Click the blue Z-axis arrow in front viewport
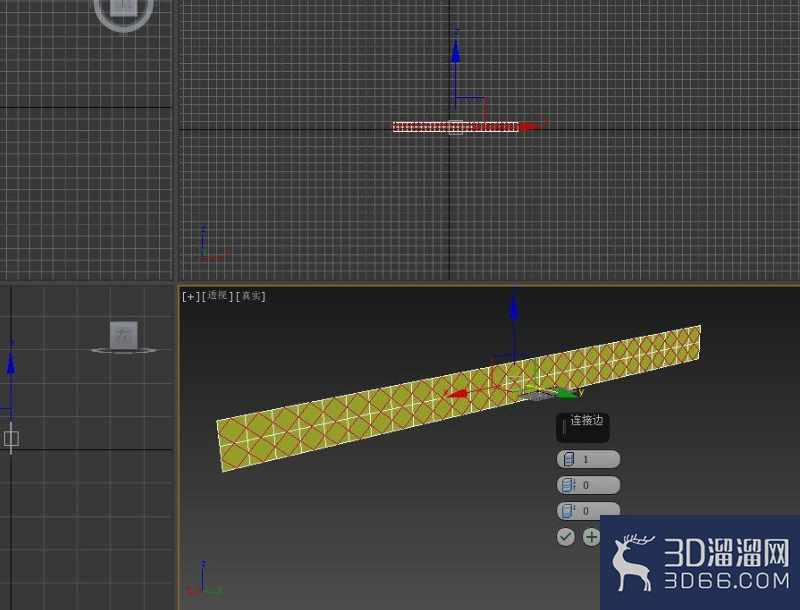Viewport: 800px width, 610px height. click(x=455, y=51)
